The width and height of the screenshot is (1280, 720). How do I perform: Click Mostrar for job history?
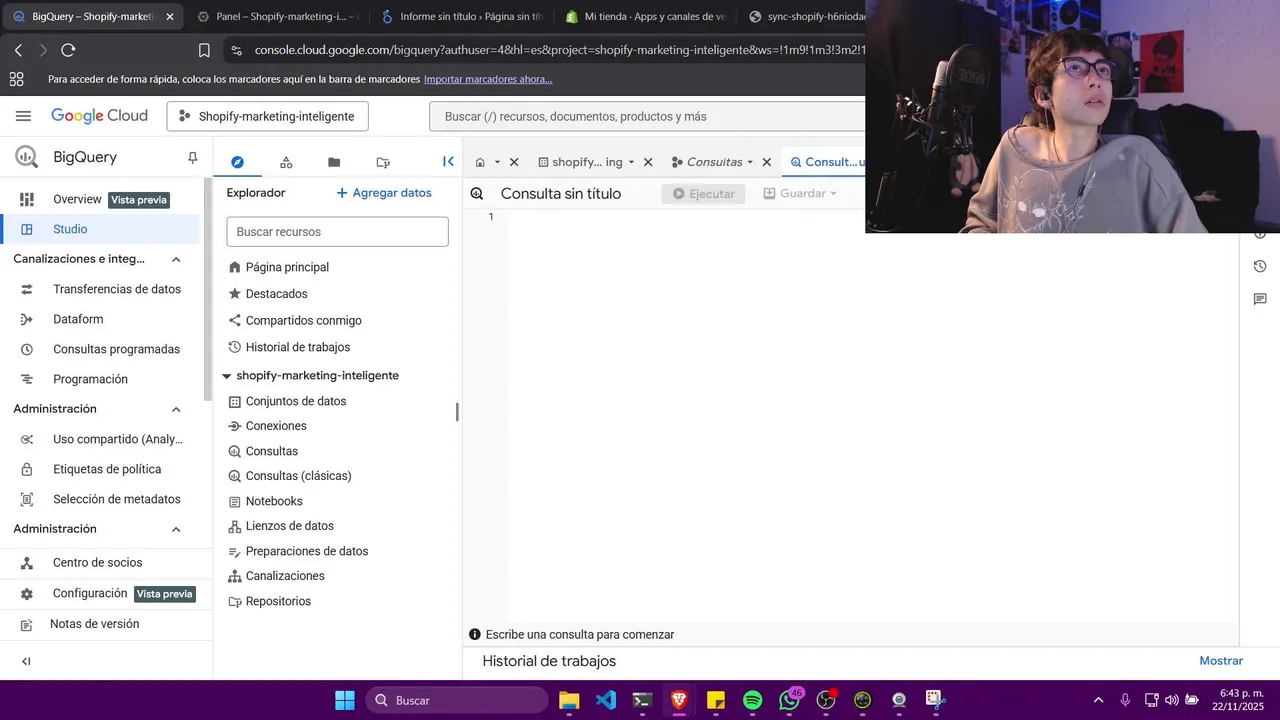[1221, 661]
